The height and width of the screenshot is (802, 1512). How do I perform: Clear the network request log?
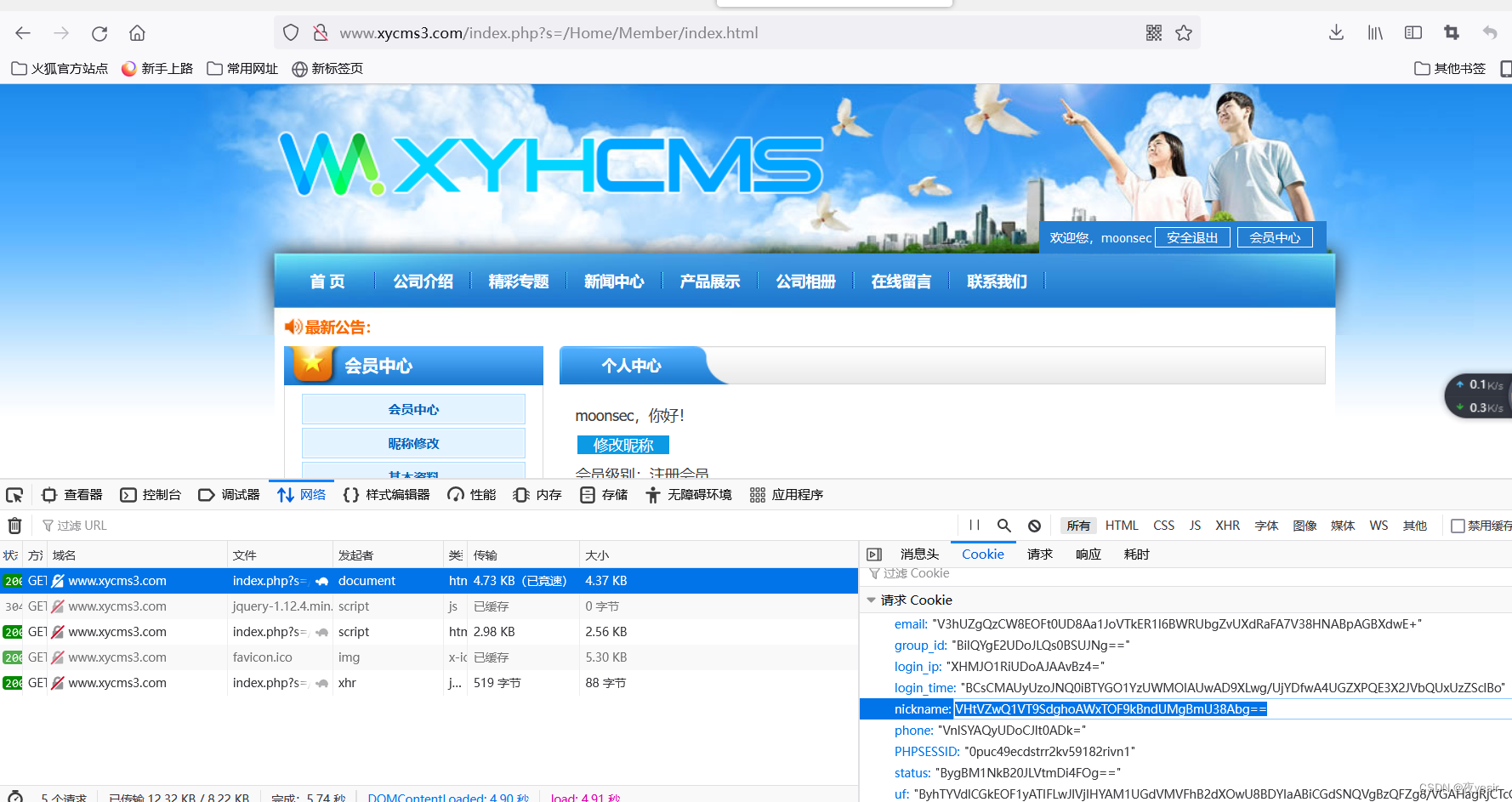point(14,525)
